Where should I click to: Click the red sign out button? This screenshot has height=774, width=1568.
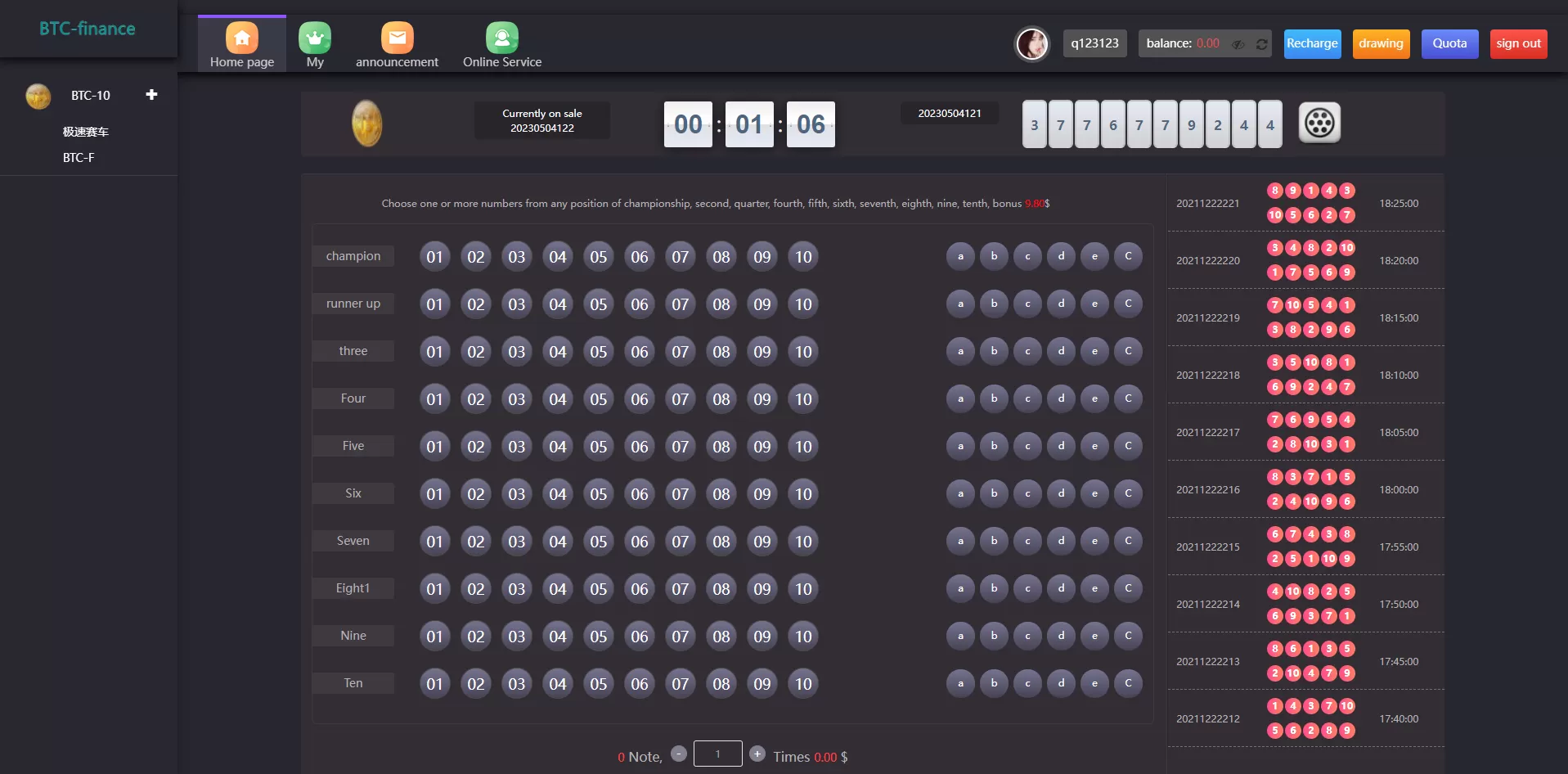point(1518,43)
